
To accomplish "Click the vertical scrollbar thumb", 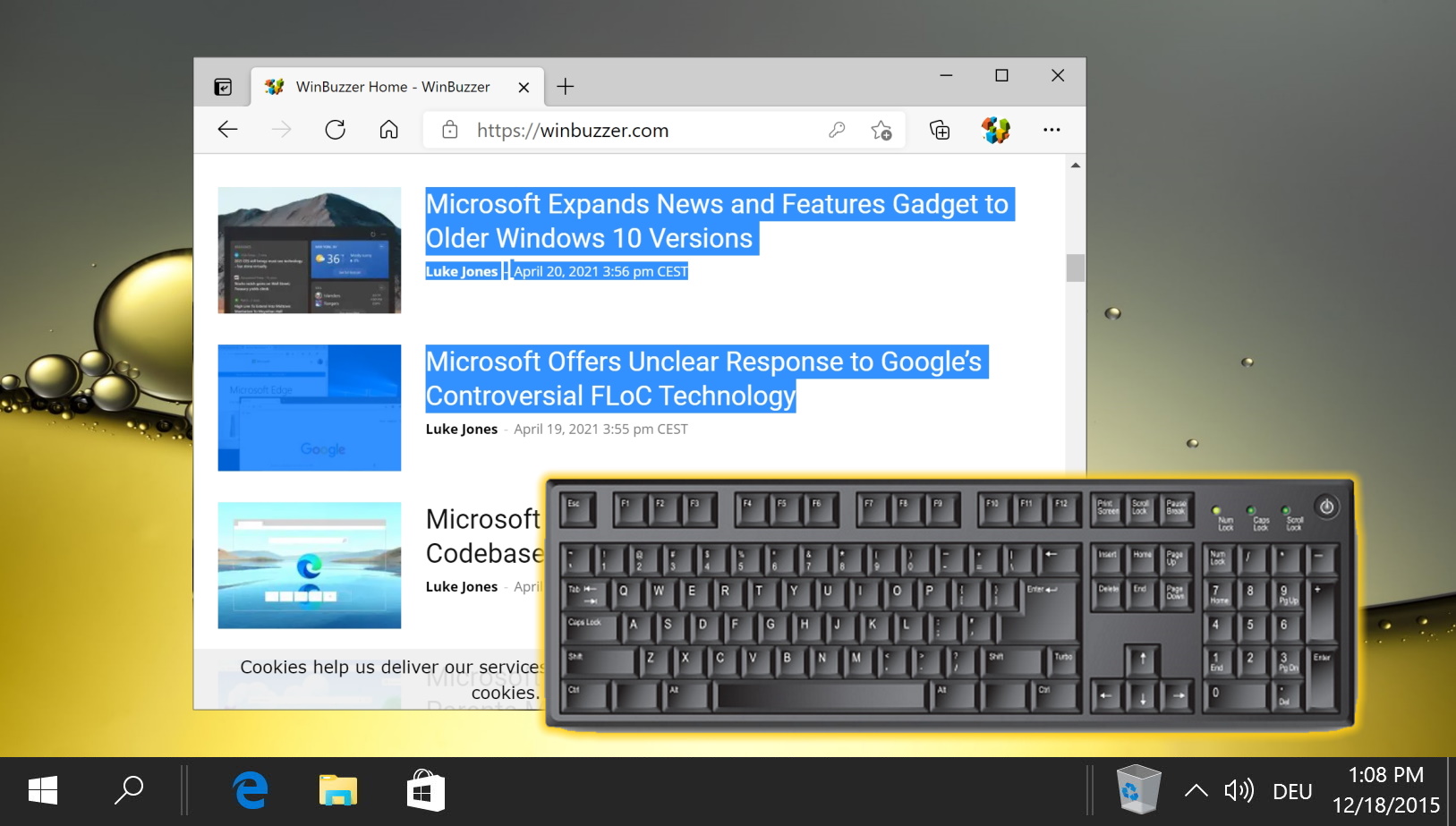I will click(1076, 268).
